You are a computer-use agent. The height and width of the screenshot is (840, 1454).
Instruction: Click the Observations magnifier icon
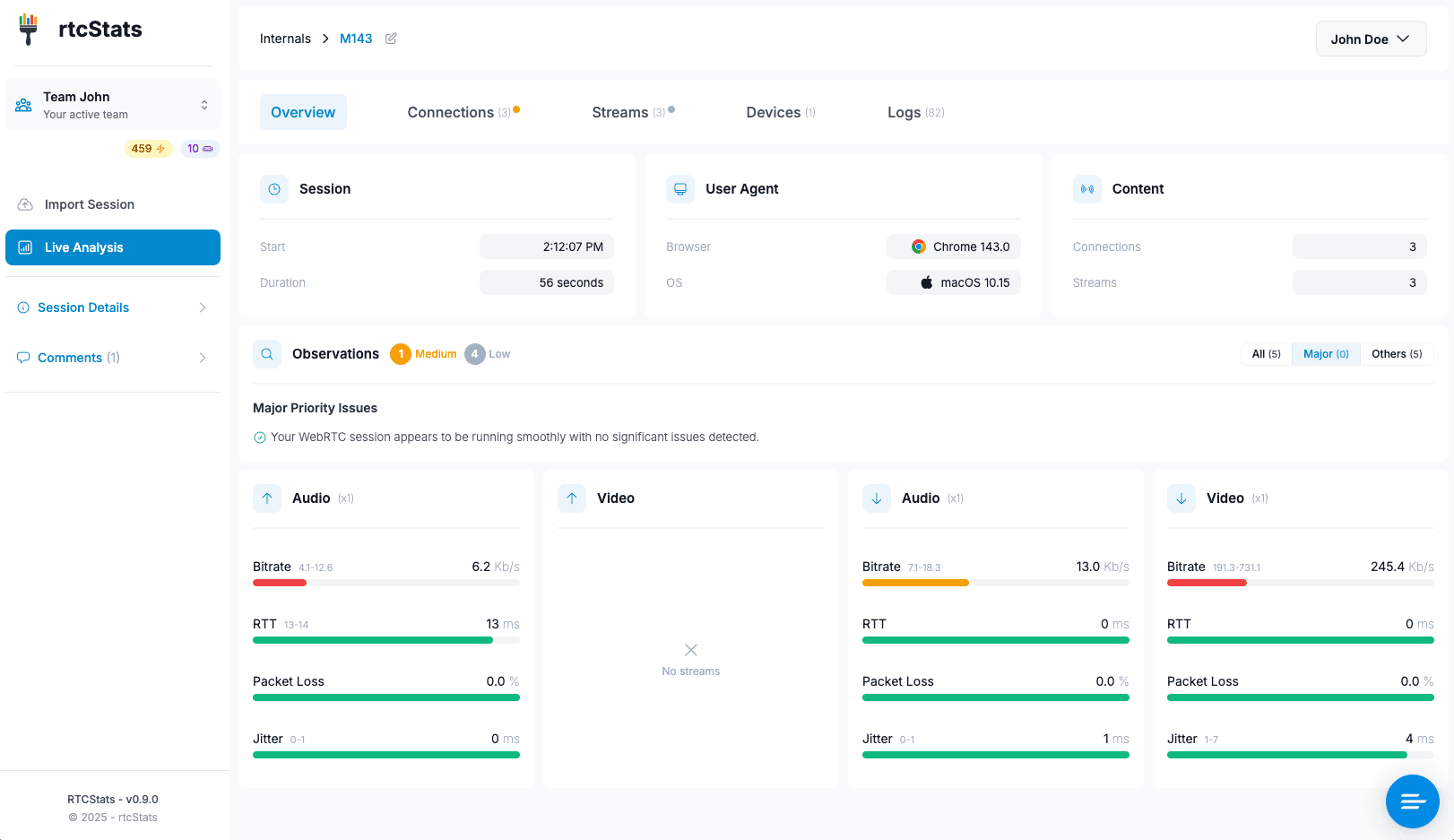tap(267, 354)
